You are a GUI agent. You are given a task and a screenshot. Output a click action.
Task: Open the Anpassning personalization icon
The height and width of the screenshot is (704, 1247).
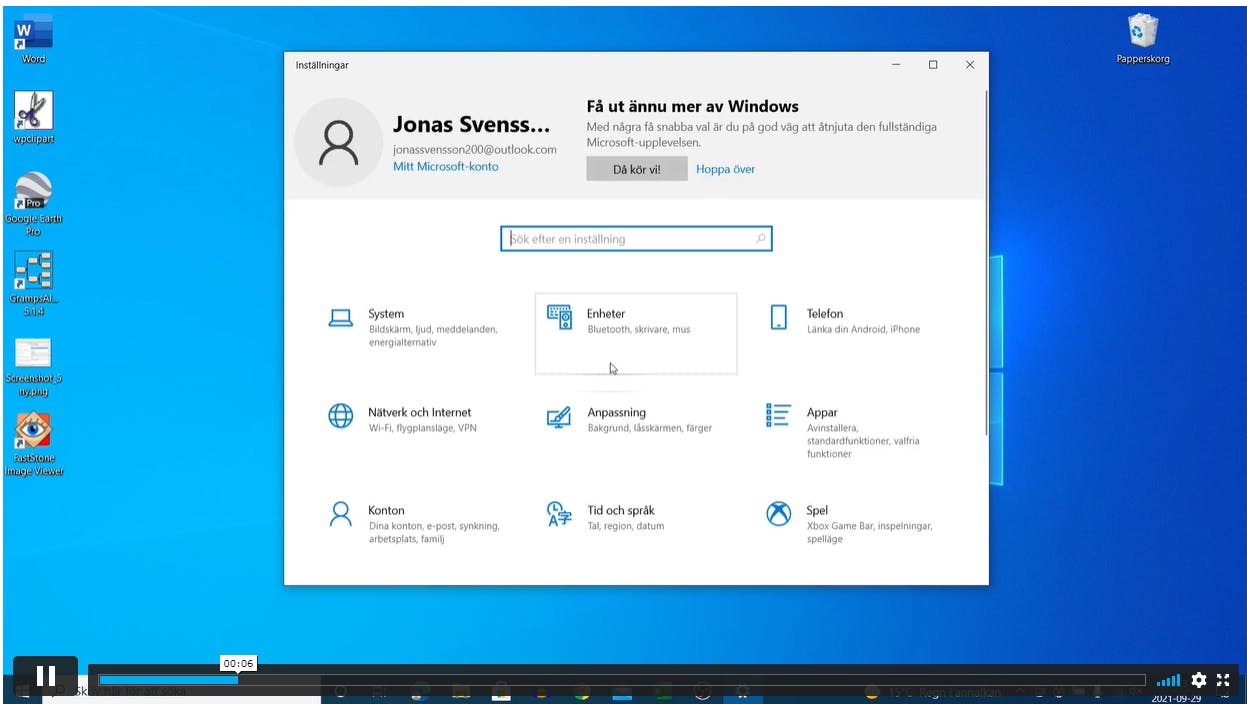tap(559, 417)
